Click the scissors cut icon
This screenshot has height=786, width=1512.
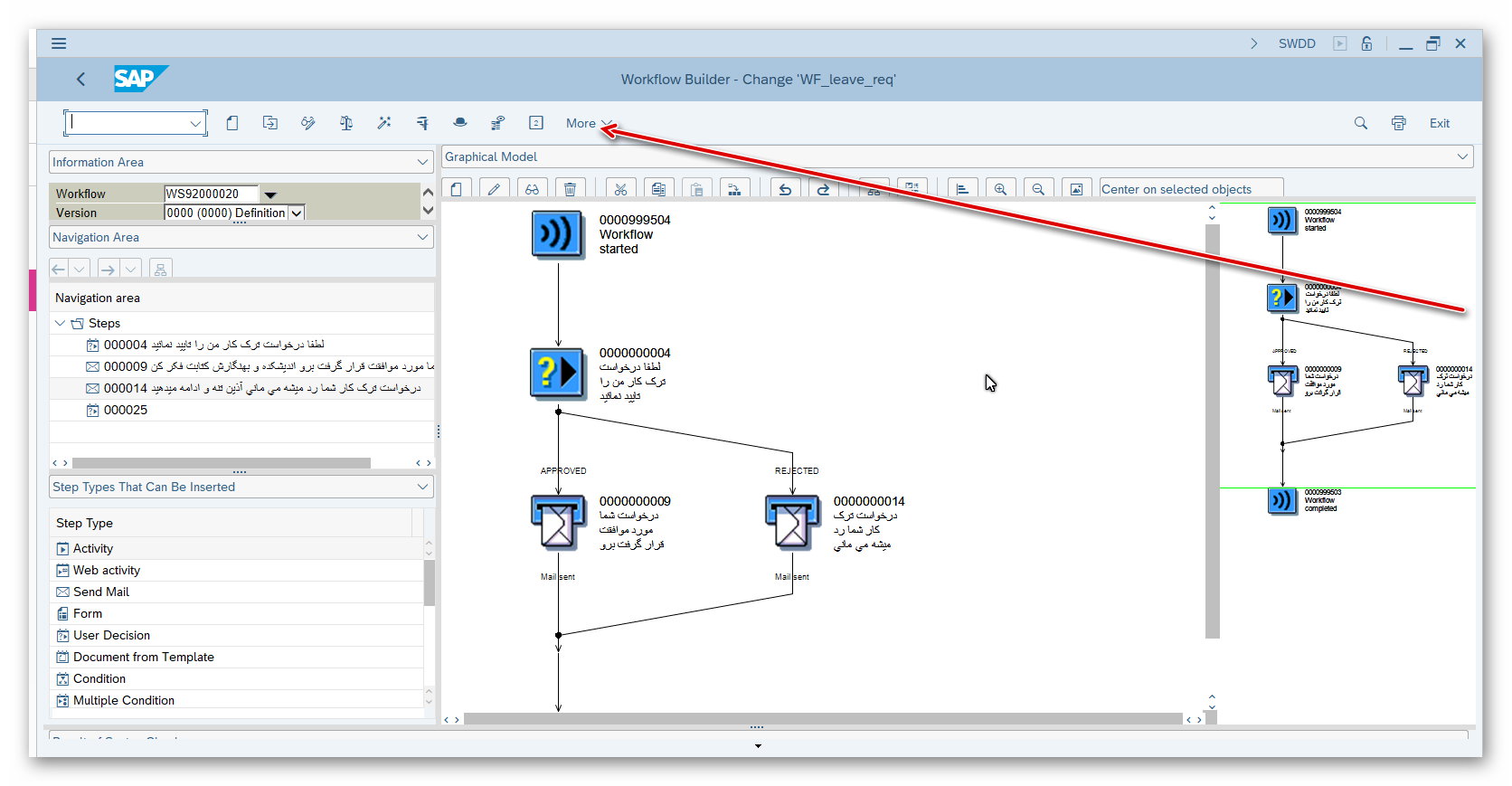click(620, 189)
